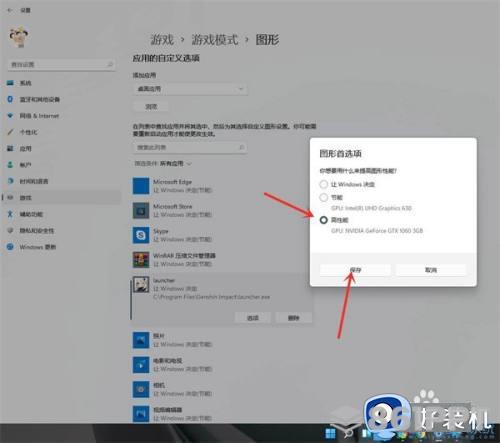Click the Microsoft Store app icon
This screenshot has width=500, height=443.
point(141,211)
